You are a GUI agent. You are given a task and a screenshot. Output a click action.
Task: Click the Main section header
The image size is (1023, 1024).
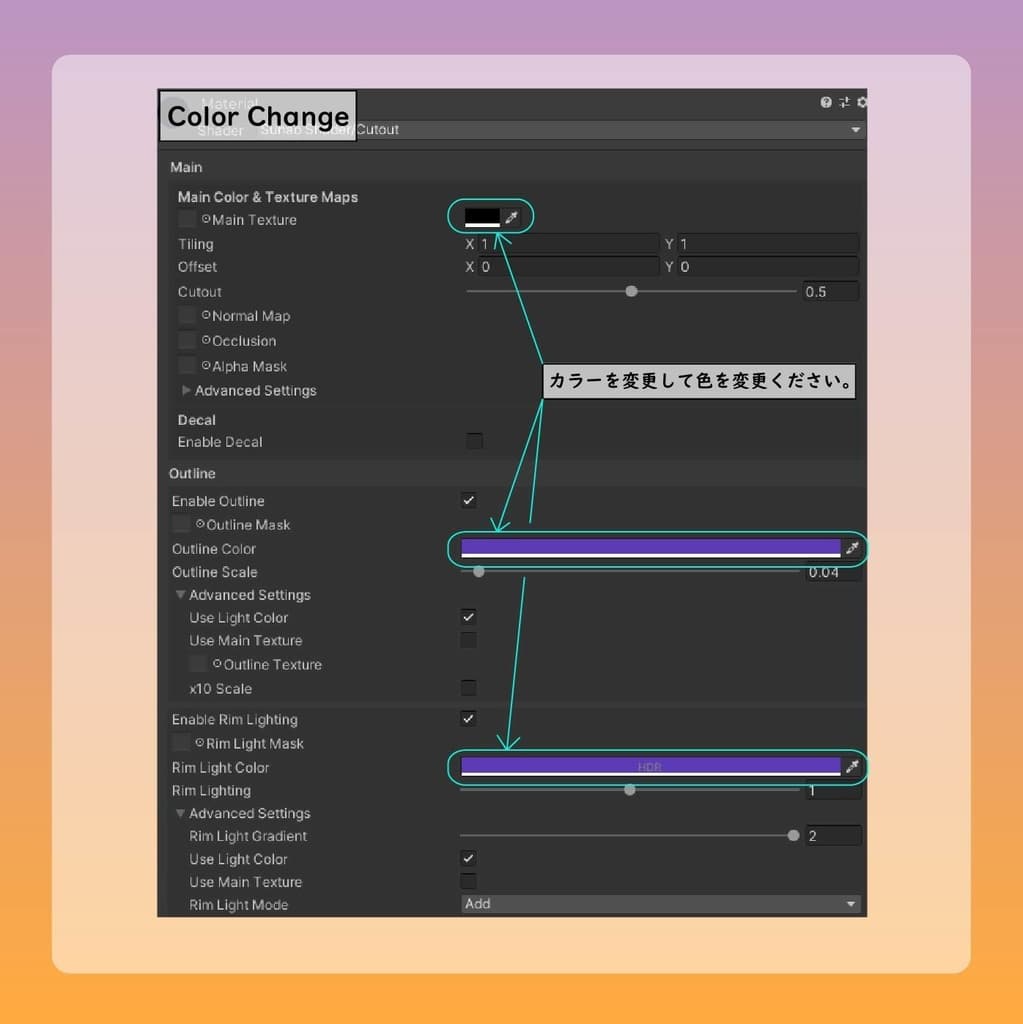coord(186,167)
